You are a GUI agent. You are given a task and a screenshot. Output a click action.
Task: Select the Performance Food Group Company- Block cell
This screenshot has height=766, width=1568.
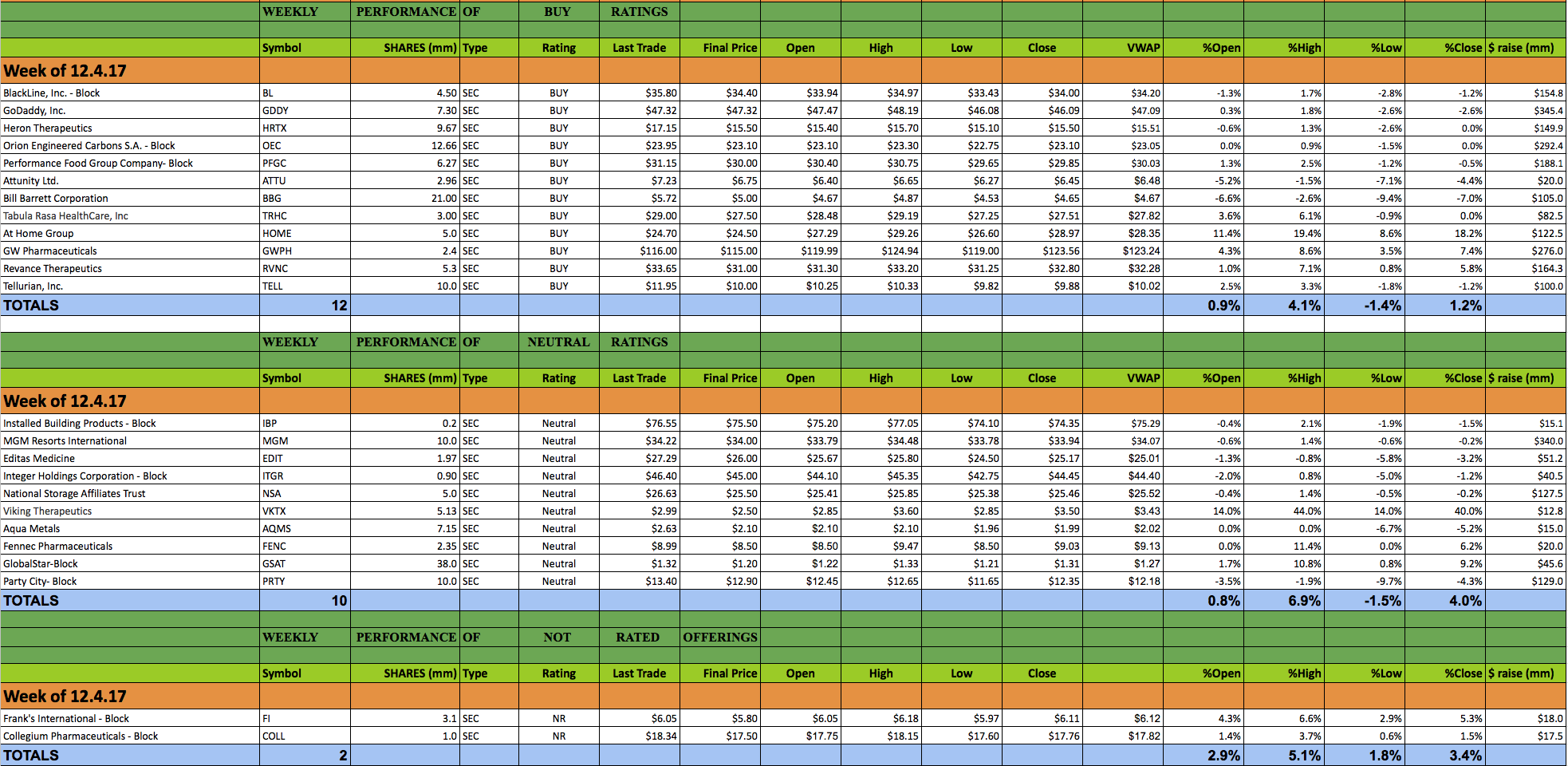(130, 163)
